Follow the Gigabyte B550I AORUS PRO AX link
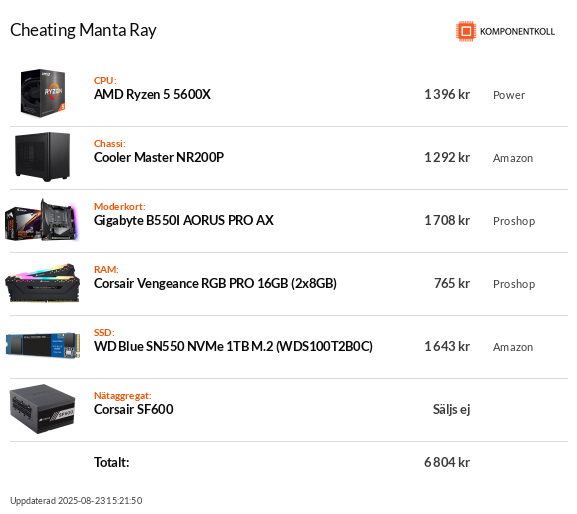 click(x=184, y=220)
